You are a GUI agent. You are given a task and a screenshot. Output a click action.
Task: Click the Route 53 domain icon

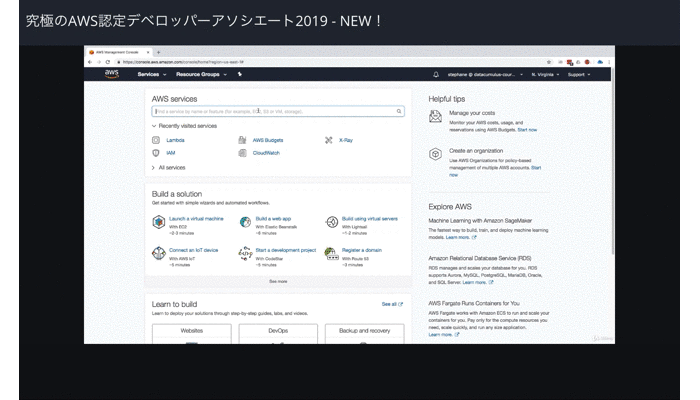pos(331,254)
